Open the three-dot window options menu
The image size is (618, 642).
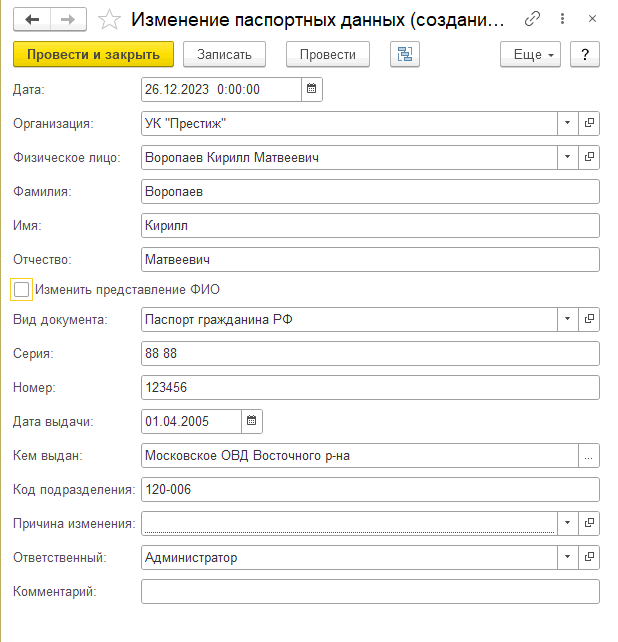564,19
